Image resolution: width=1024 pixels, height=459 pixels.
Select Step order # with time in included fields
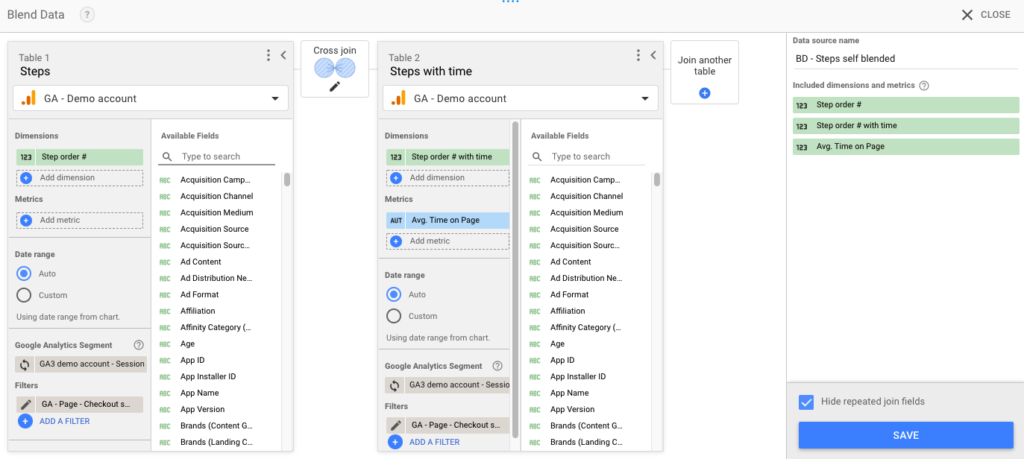(x=906, y=126)
